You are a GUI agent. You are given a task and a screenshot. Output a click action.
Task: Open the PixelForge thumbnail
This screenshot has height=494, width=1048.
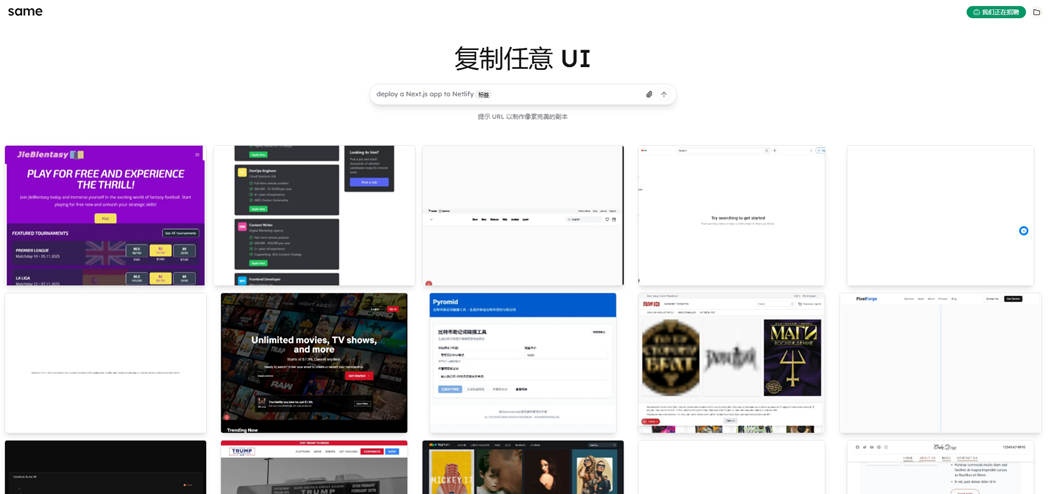coord(940,363)
